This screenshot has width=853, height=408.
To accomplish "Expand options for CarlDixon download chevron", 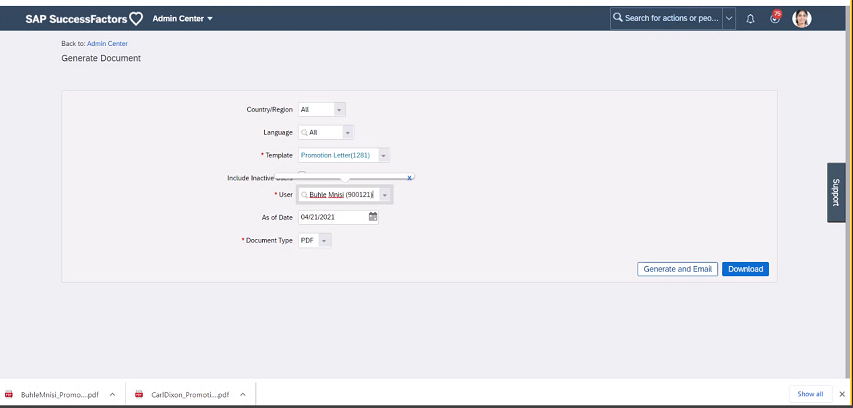I will click(243, 394).
